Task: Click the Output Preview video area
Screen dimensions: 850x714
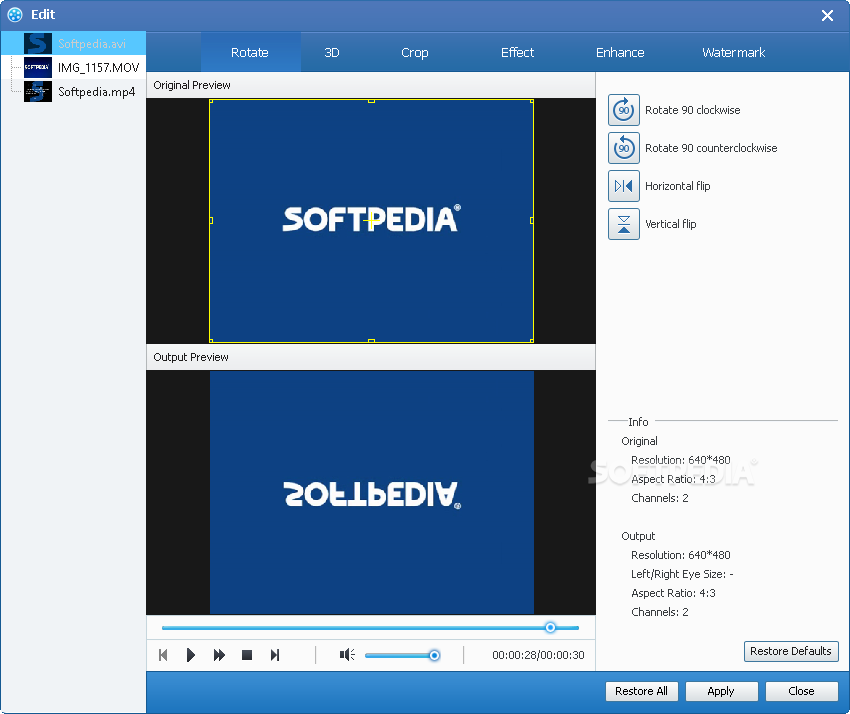Action: coord(371,492)
